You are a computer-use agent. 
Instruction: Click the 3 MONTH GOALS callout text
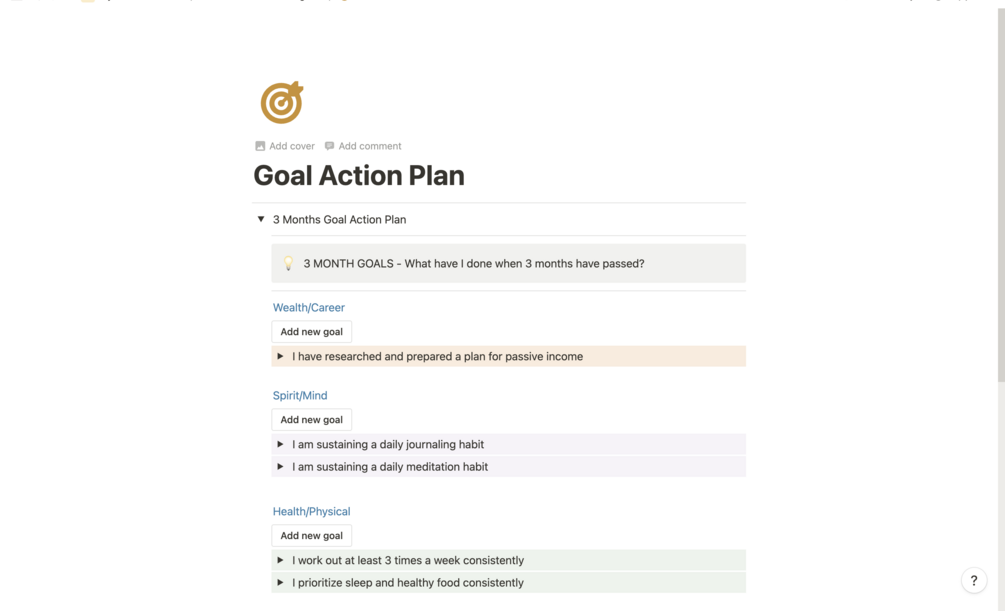point(473,264)
